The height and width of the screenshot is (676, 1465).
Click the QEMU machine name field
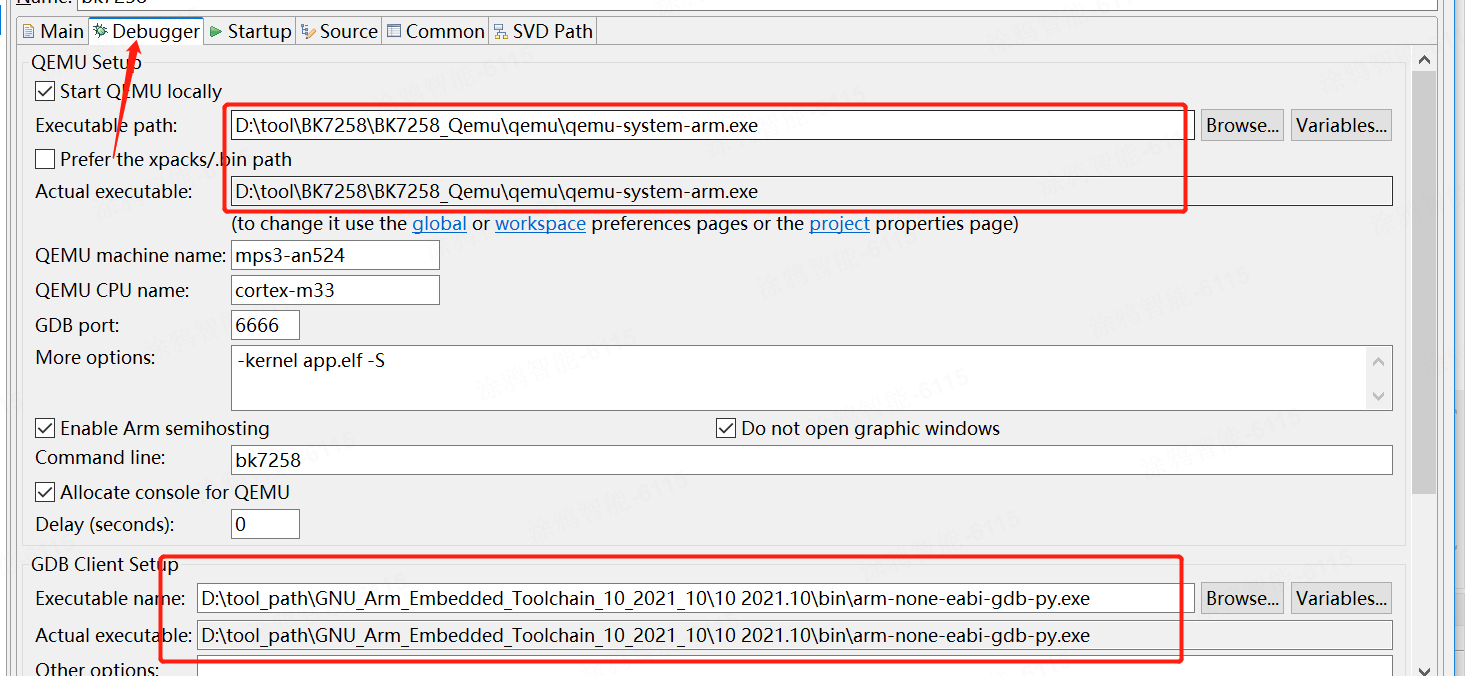tap(335, 256)
